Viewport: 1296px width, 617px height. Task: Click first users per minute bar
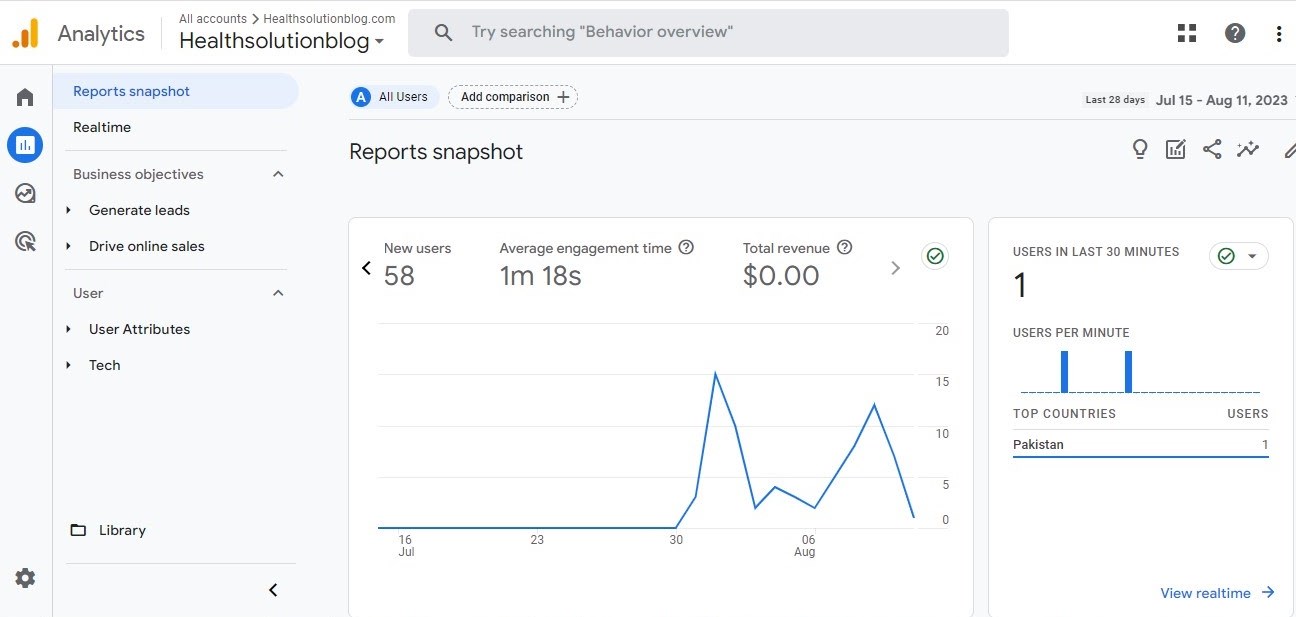pos(1064,371)
